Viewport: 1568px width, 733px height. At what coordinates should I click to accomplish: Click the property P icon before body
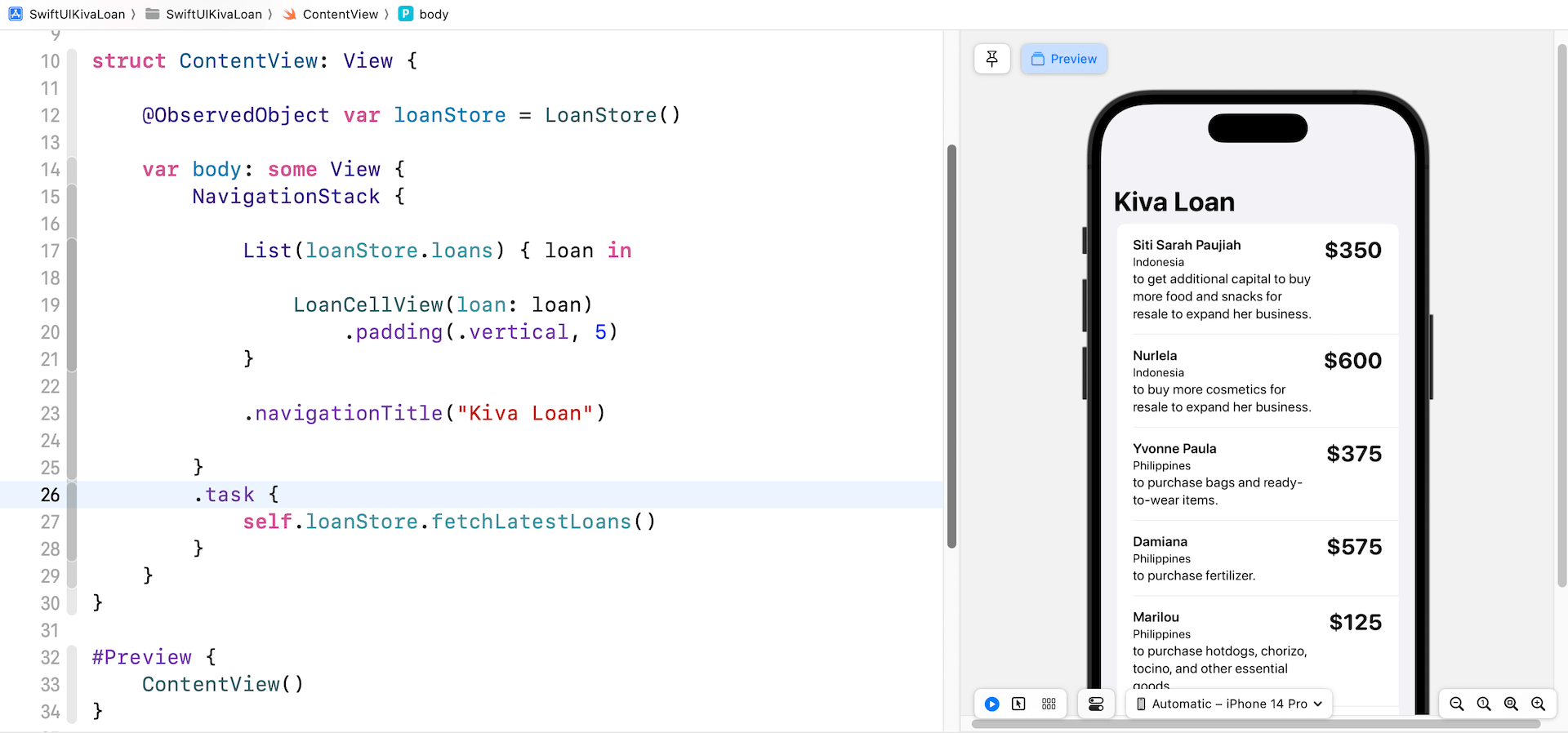(x=405, y=14)
